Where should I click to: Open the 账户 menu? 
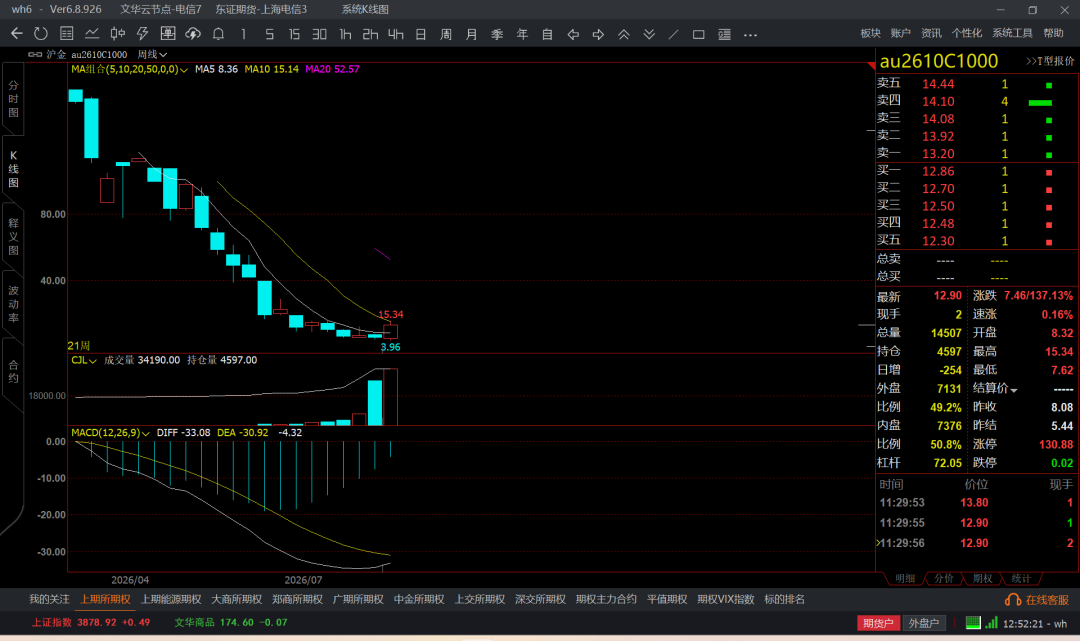pos(900,33)
